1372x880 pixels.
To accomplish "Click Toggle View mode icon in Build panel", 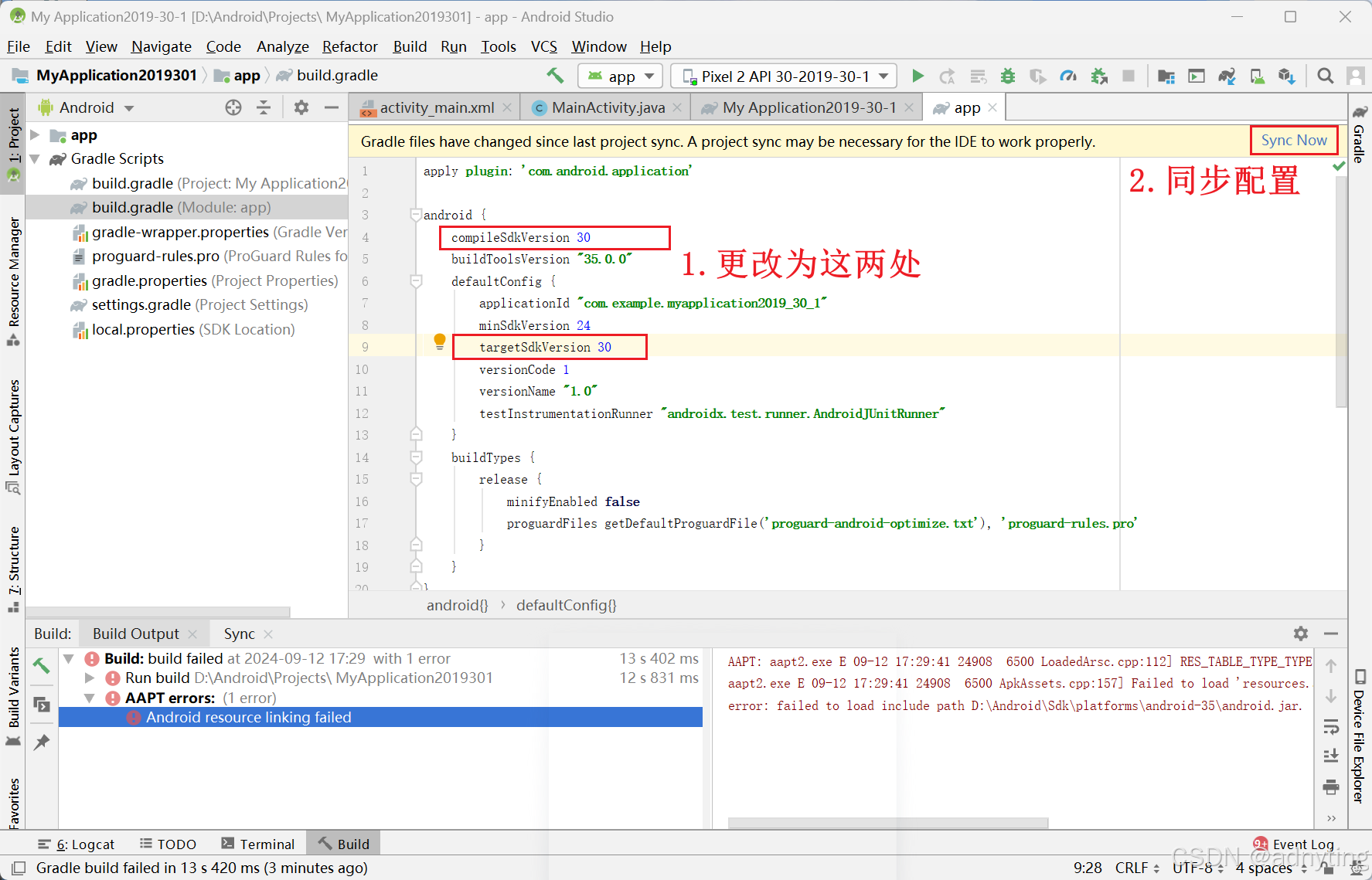I will pos(42,705).
